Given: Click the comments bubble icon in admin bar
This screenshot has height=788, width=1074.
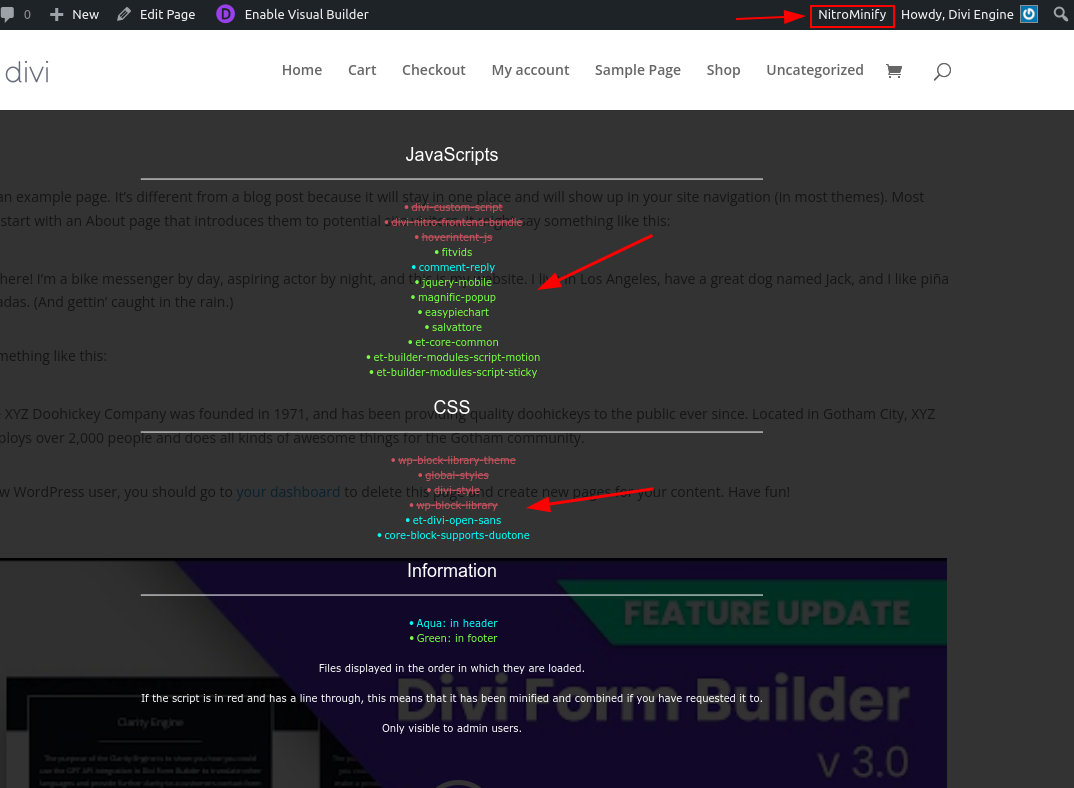Looking at the screenshot, I should click(8, 15).
